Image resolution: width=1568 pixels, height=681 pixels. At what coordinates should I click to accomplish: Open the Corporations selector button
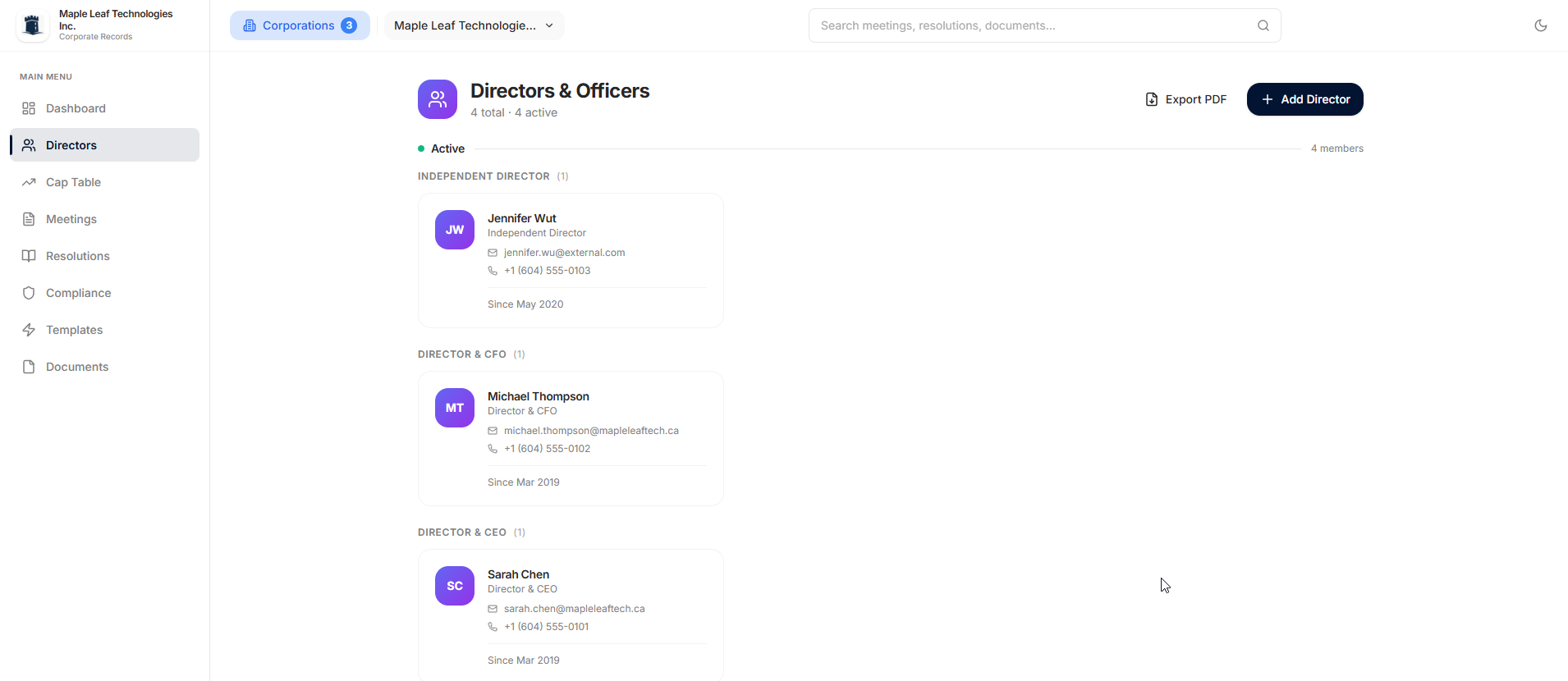pos(300,25)
